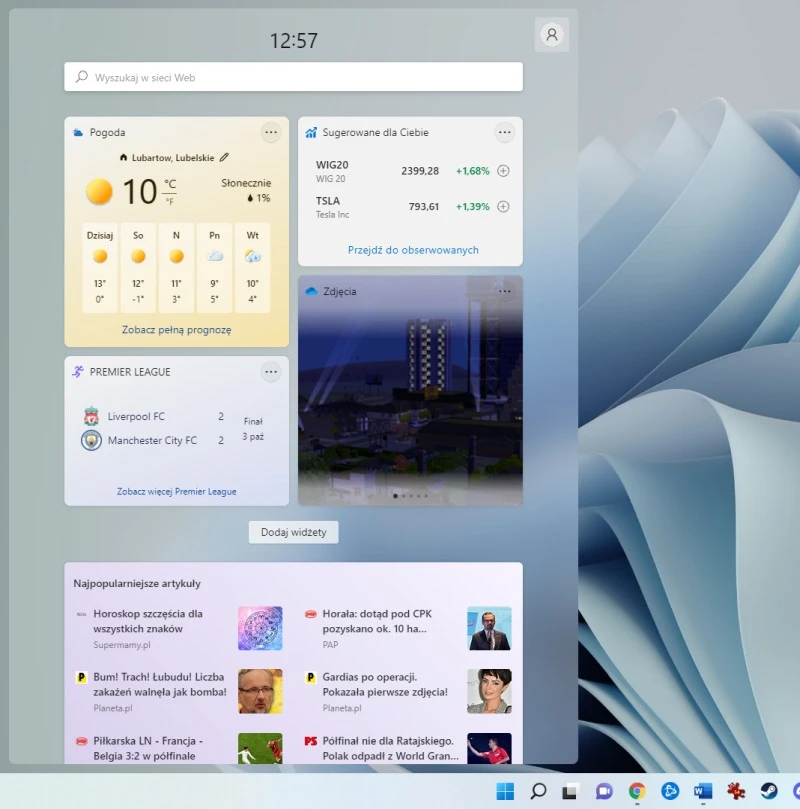Open the user profile icon in widgets panel
The height and width of the screenshot is (809, 800).
551,34
